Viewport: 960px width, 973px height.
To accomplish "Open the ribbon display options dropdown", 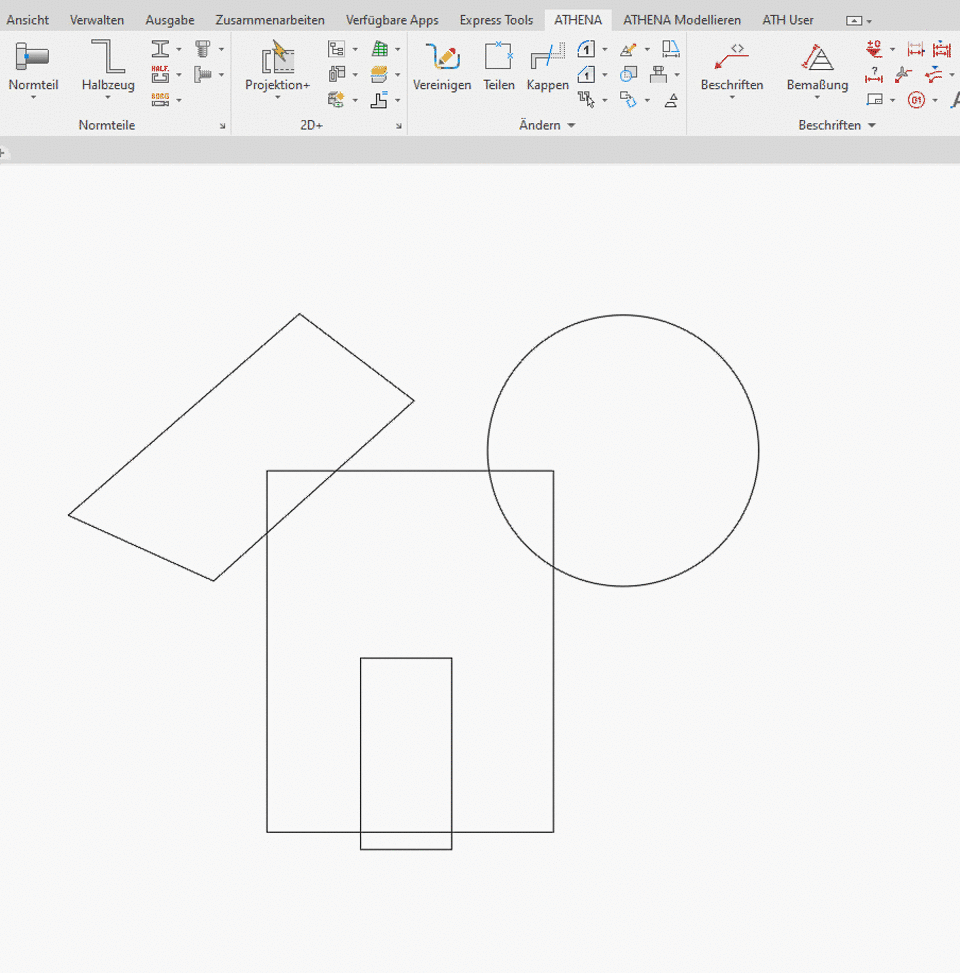I will point(858,21).
